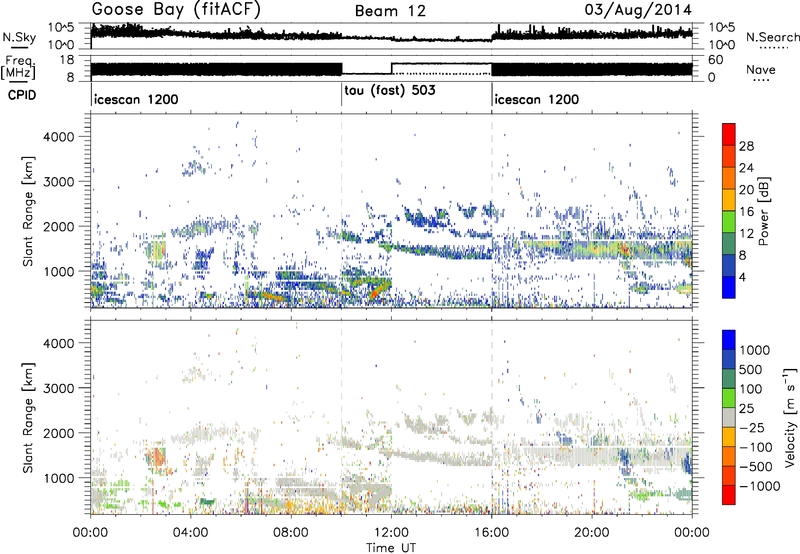800x554 pixels.
Task: Click the '4000' range tick in power panel
Action: [x=58, y=137]
